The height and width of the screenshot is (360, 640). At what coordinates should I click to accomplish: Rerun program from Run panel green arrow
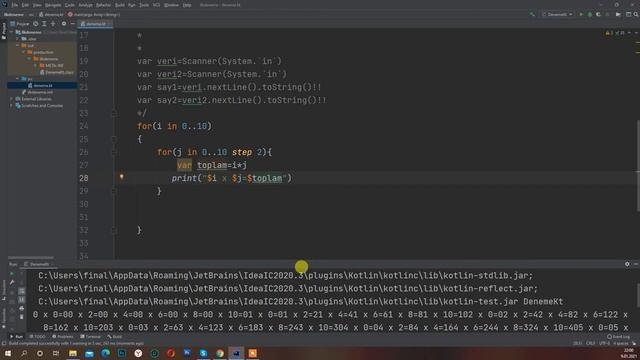click(x=12, y=273)
